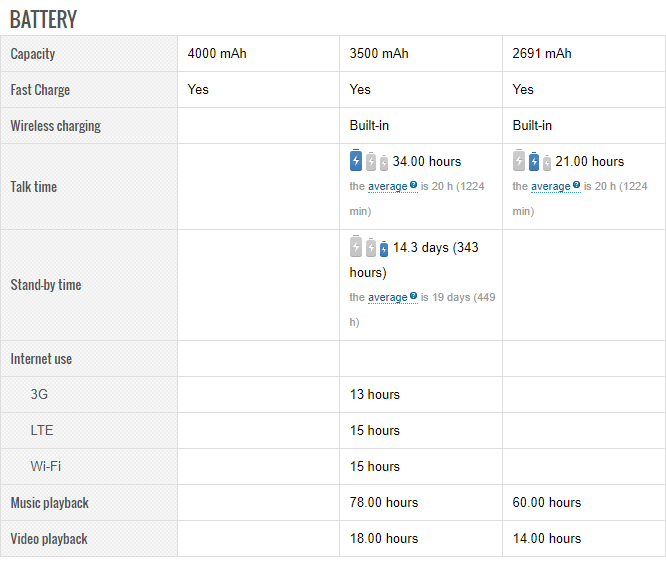Click the question mark icon under 21.00 hours
This screenshot has width=666, height=567.
pos(576,185)
